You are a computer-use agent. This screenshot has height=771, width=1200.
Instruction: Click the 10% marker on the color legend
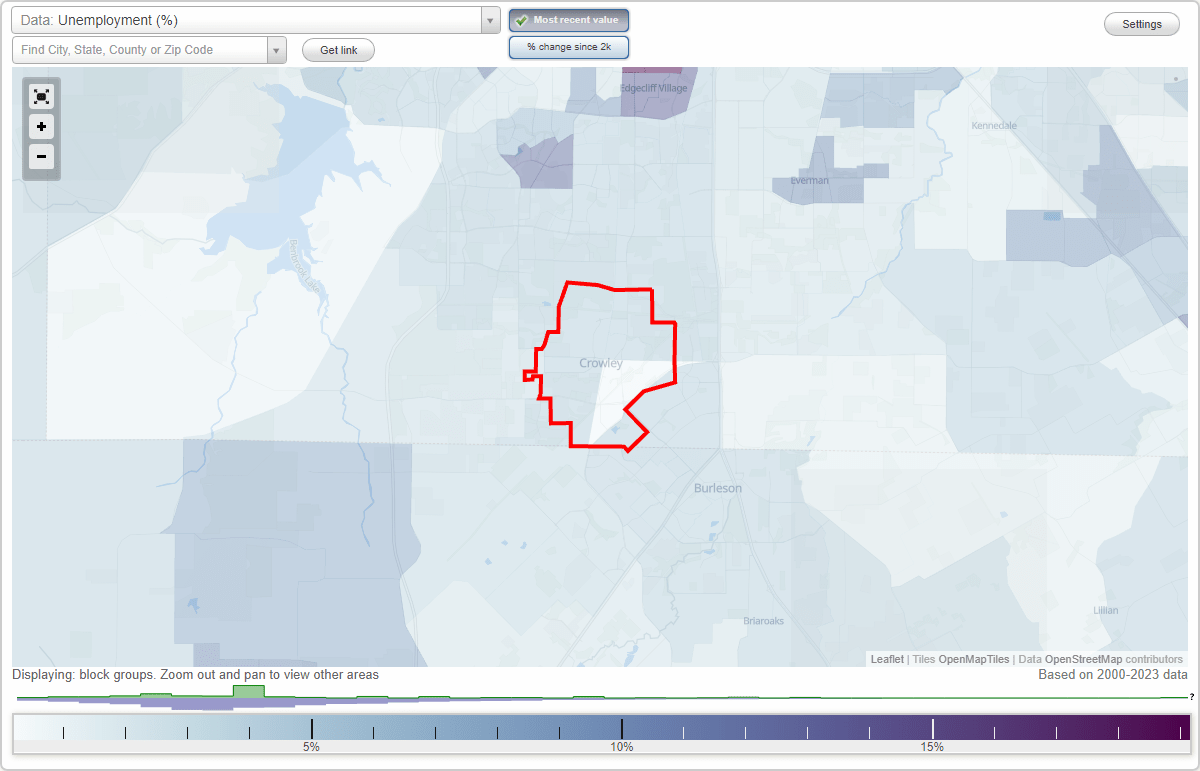point(623,745)
